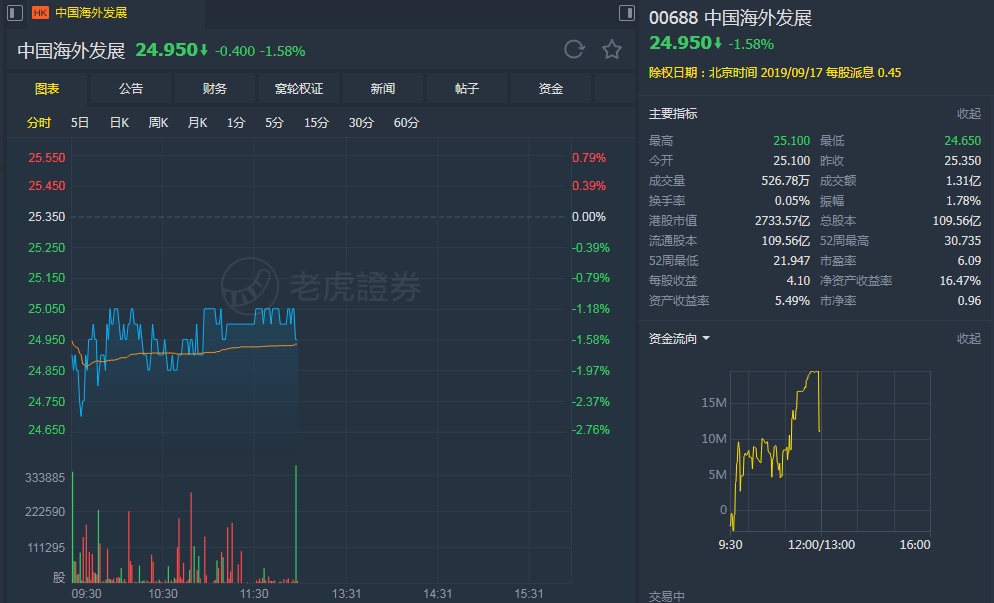The image size is (994, 603).
Task: Click the 12:00/13:00 flow-chart axis label
Action: pos(821,545)
